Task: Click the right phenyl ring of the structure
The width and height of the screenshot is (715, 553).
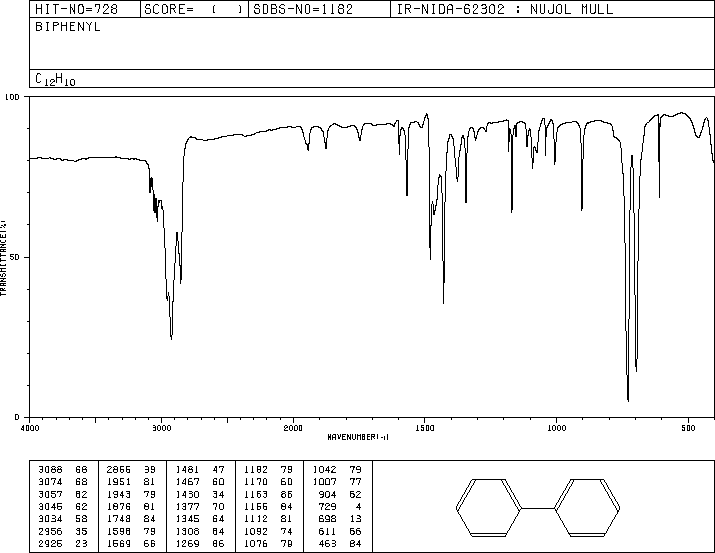Action: click(587, 509)
